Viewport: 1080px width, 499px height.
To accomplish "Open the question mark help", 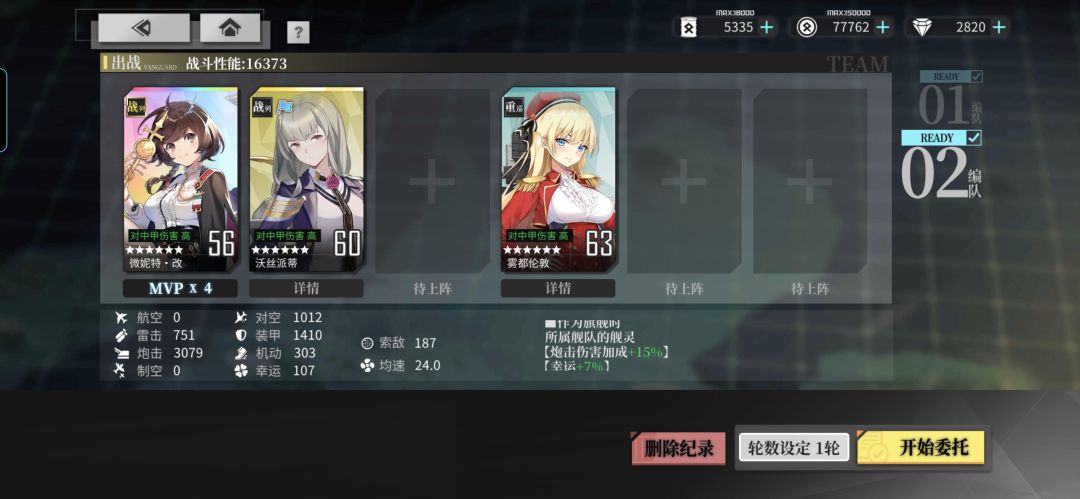I will pos(298,32).
